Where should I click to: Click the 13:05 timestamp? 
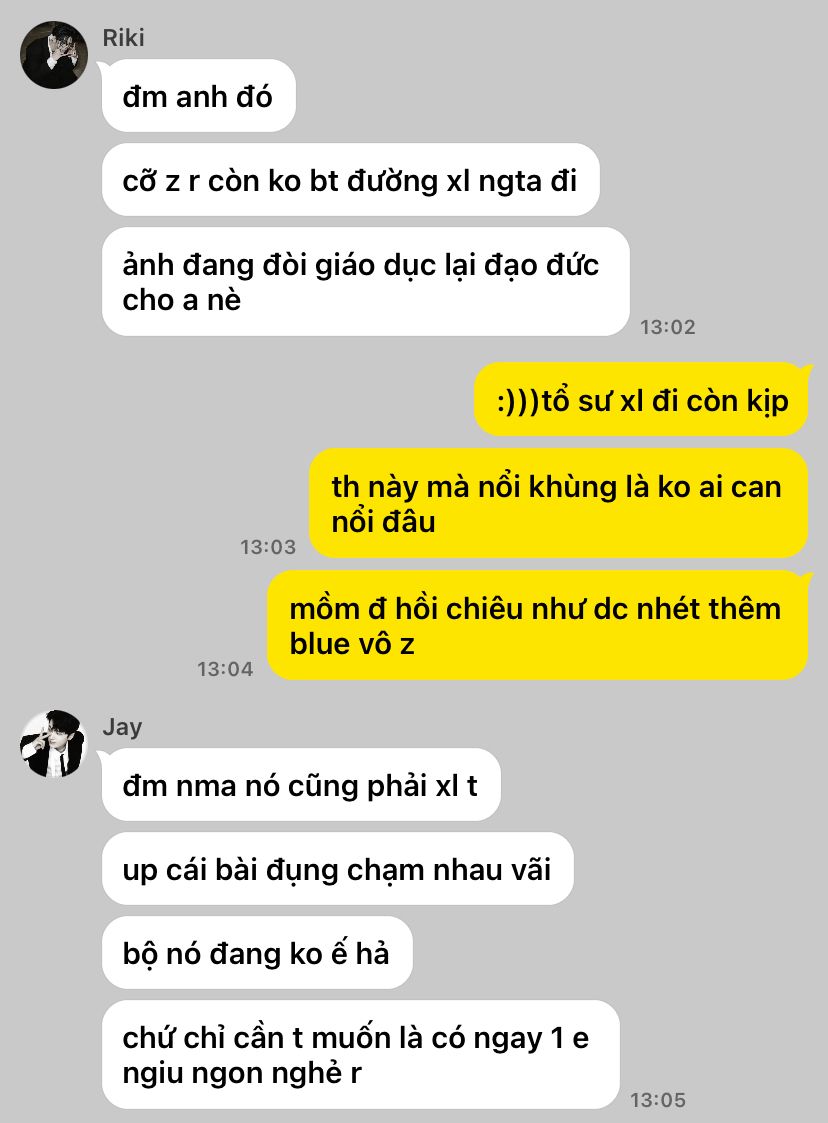[x=658, y=1099]
